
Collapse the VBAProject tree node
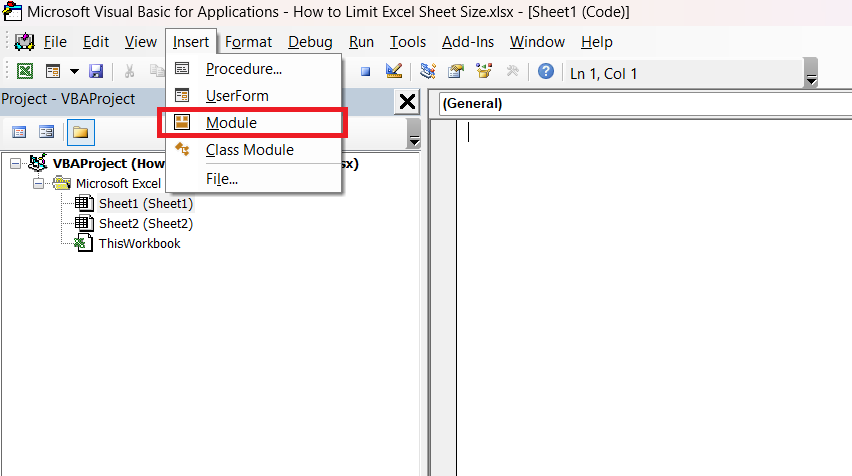click(x=16, y=164)
